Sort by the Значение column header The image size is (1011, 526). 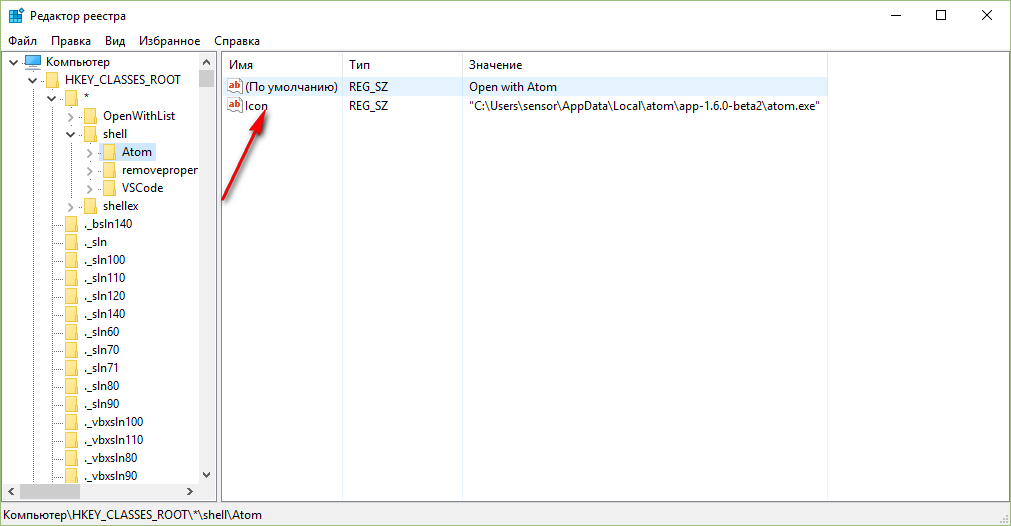(645, 65)
